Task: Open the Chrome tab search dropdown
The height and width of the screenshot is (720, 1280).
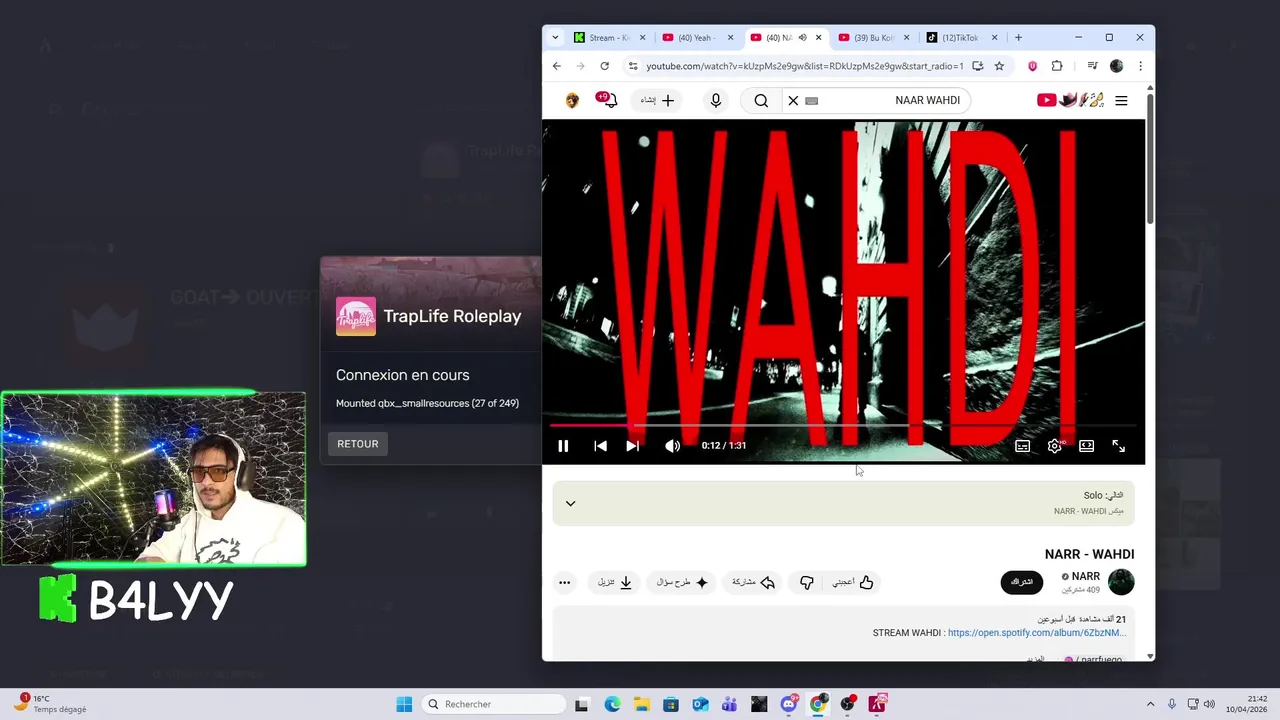Action: [555, 38]
